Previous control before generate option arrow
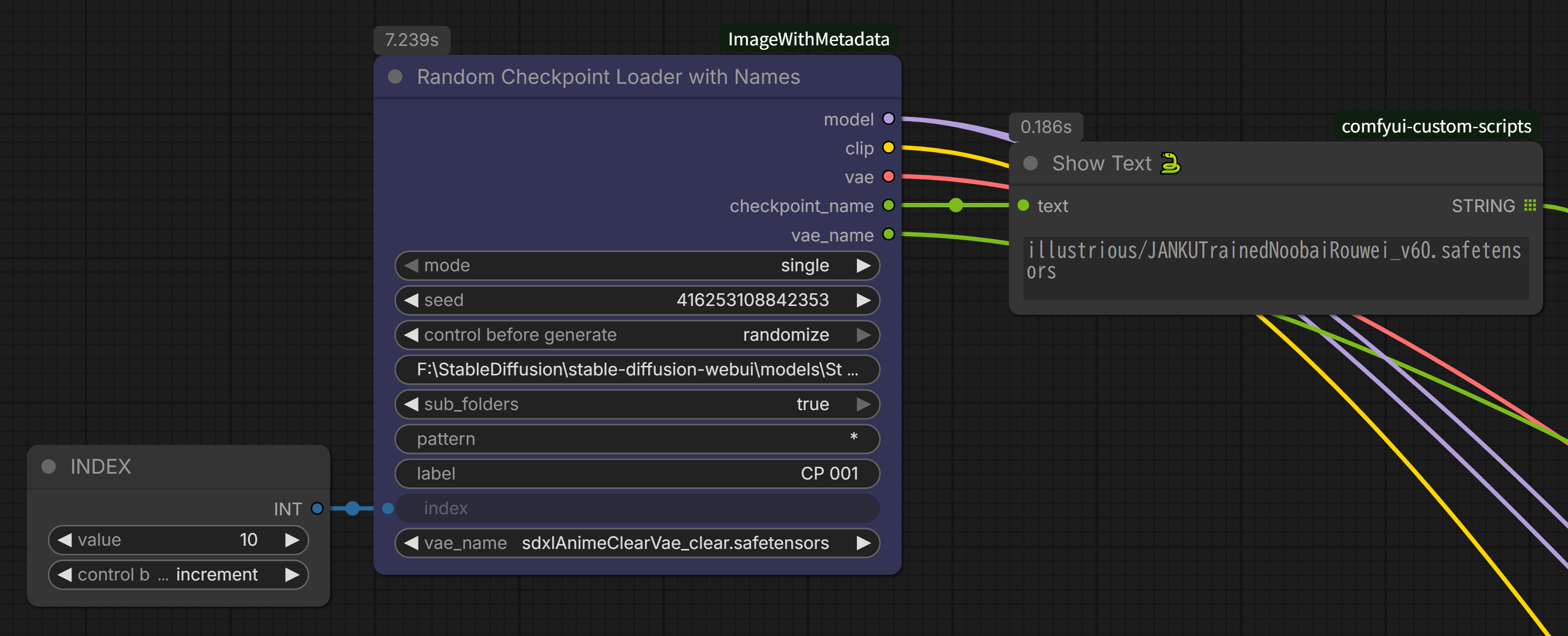Screen dimensions: 1568x636 pyautogui.click(x=412, y=335)
